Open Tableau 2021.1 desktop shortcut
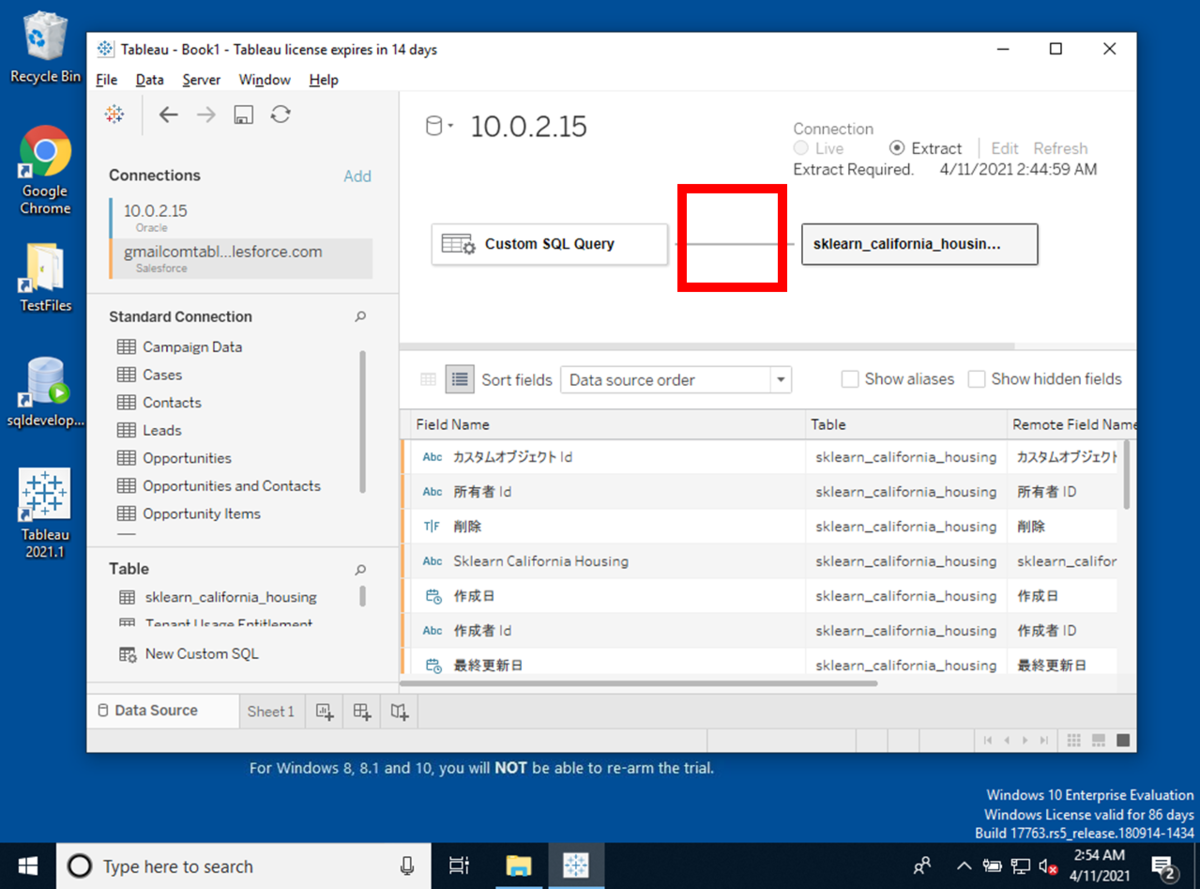 point(45,513)
